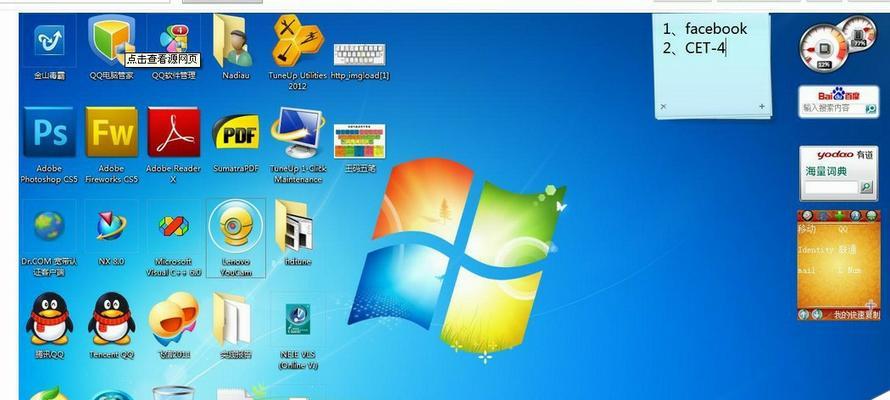Open 王码五笔 keyboard chart image
This screenshot has height=400, width=890.
(x=359, y=141)
